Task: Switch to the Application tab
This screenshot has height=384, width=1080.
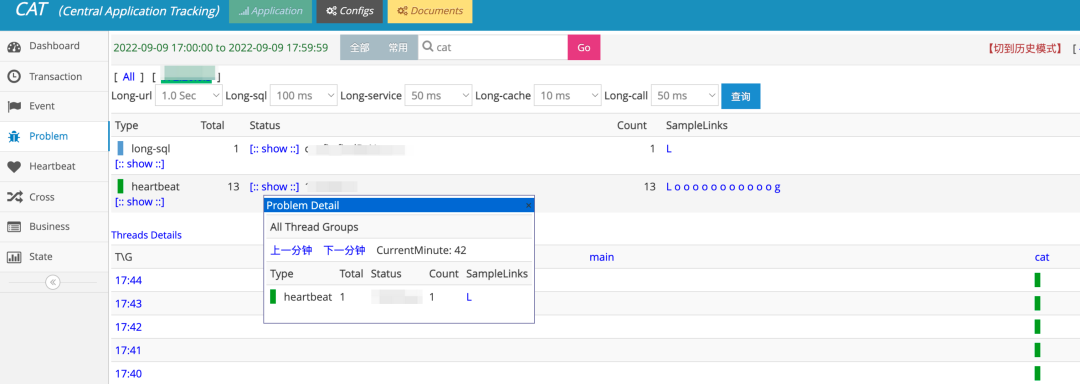Action: click(270, 12)
